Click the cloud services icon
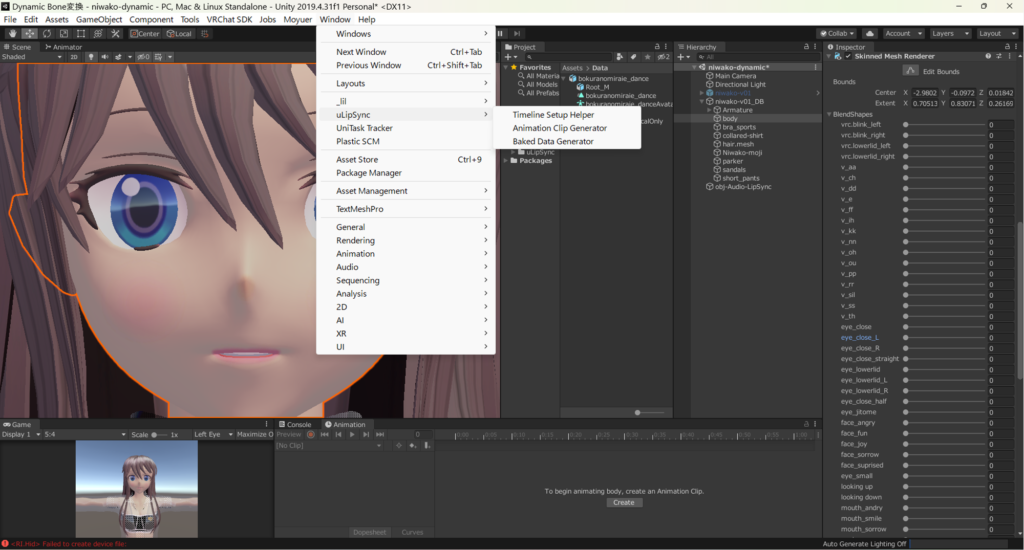 [x=869, y=33]
